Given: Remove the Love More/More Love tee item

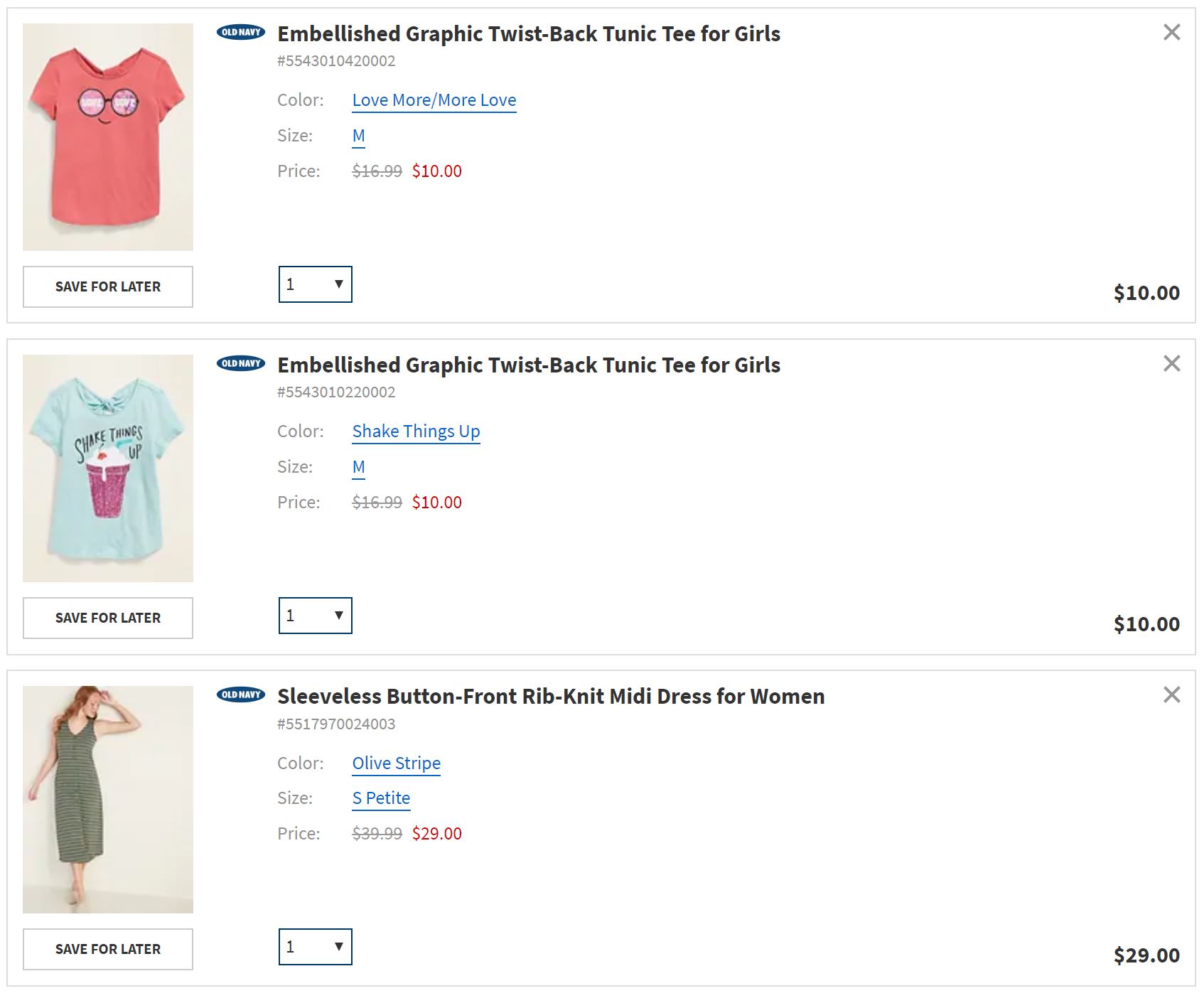Looking at the screenshot, I should point(1171,32).
